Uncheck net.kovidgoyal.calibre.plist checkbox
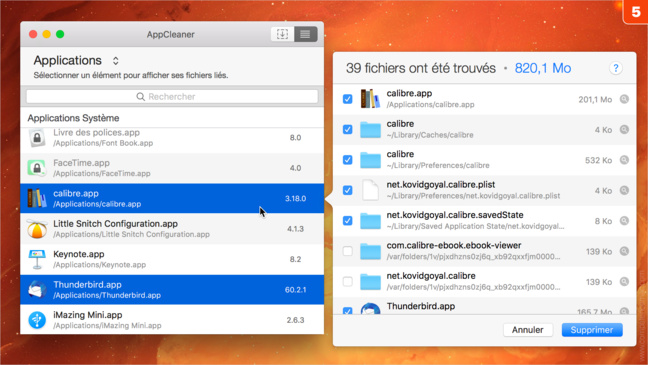The image size is (648, 365). [348, 190]
